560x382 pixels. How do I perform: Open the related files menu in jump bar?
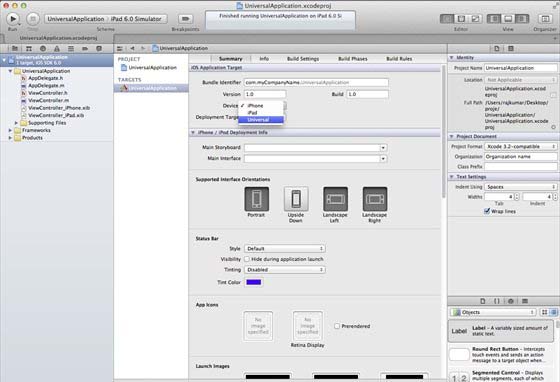point(120,48)
